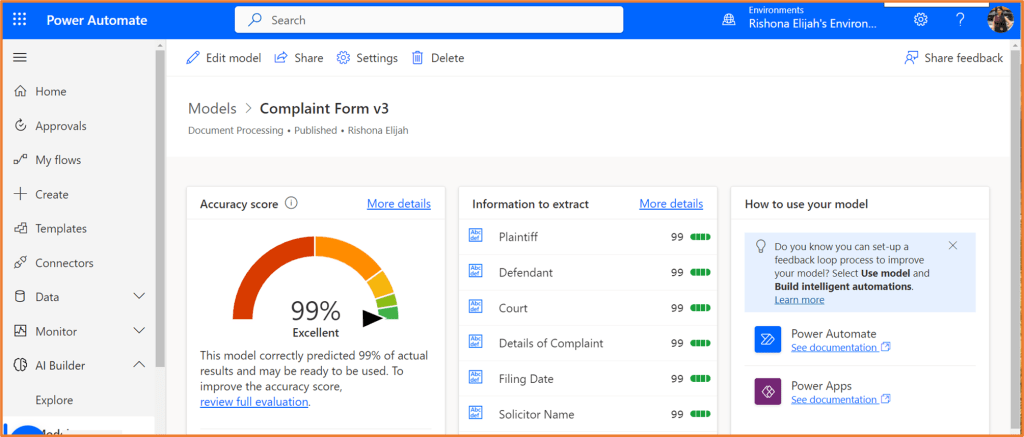Image resolution: width=1024 pixels, height=437 pixels.
Task: Click the accuracy score info icon
Action: click(292, 203)
